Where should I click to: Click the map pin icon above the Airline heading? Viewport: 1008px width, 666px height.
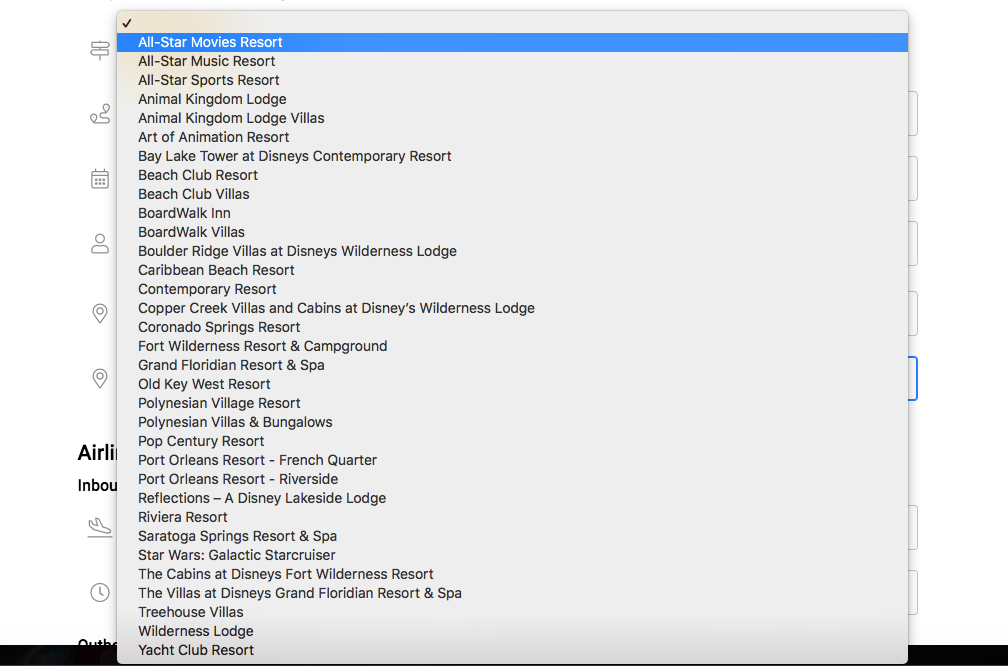tap(100, 378)
